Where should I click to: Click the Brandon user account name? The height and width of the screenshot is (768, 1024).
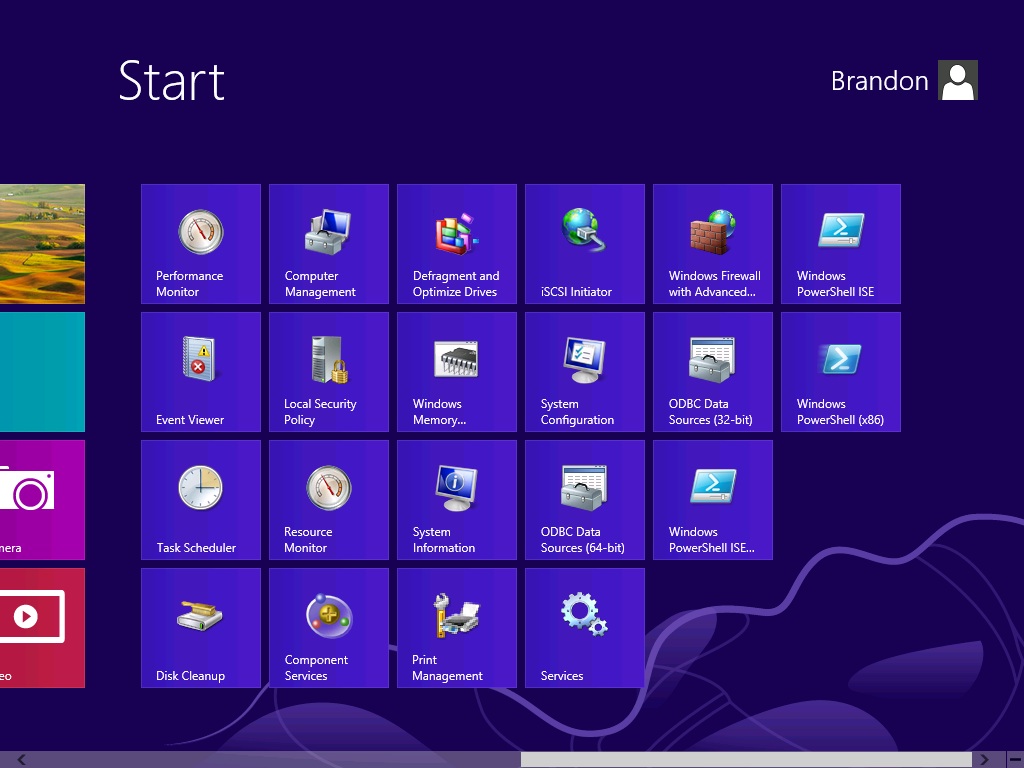click(x=879, y=81)
